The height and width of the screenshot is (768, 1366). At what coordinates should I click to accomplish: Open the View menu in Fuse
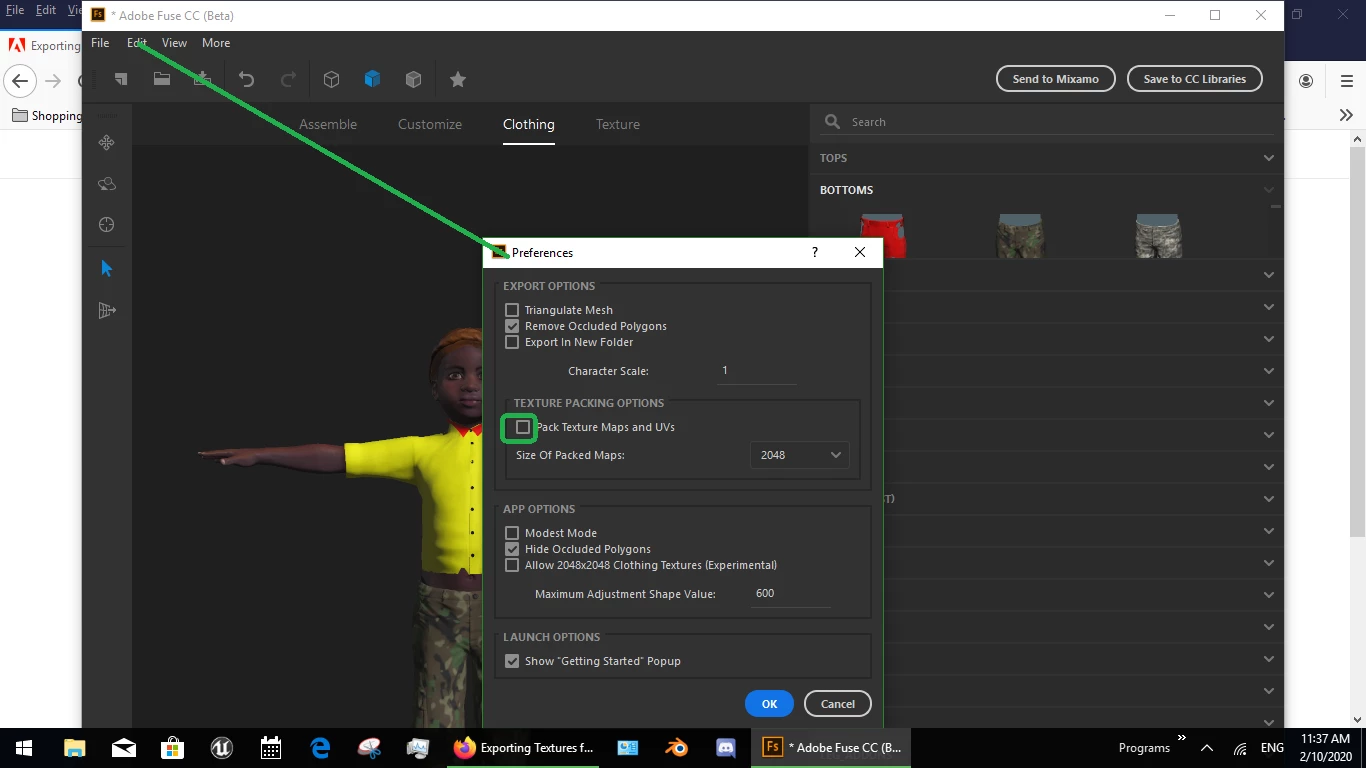coord(174,43)
